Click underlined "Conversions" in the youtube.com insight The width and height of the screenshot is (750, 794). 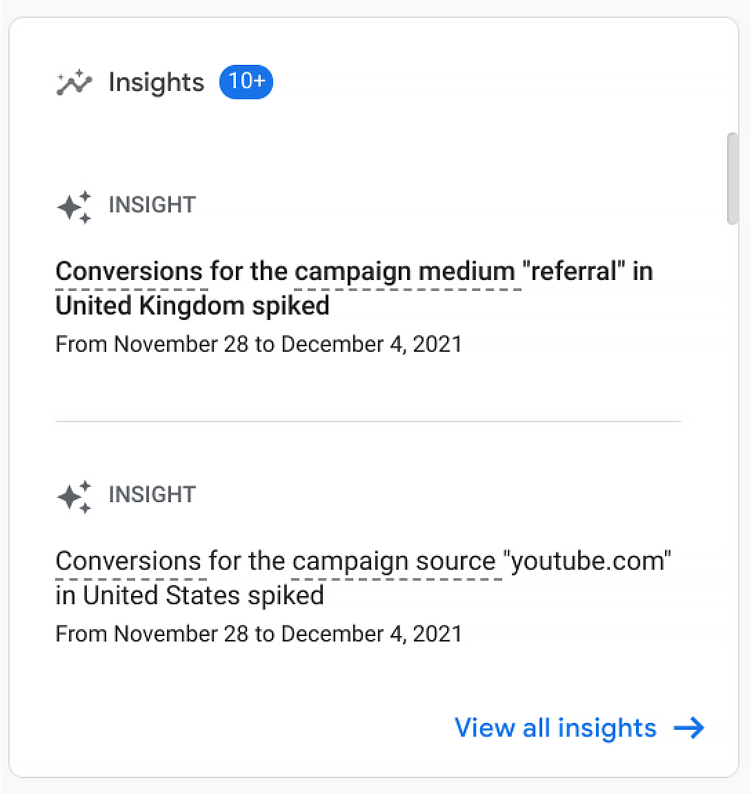coord(129,561)
